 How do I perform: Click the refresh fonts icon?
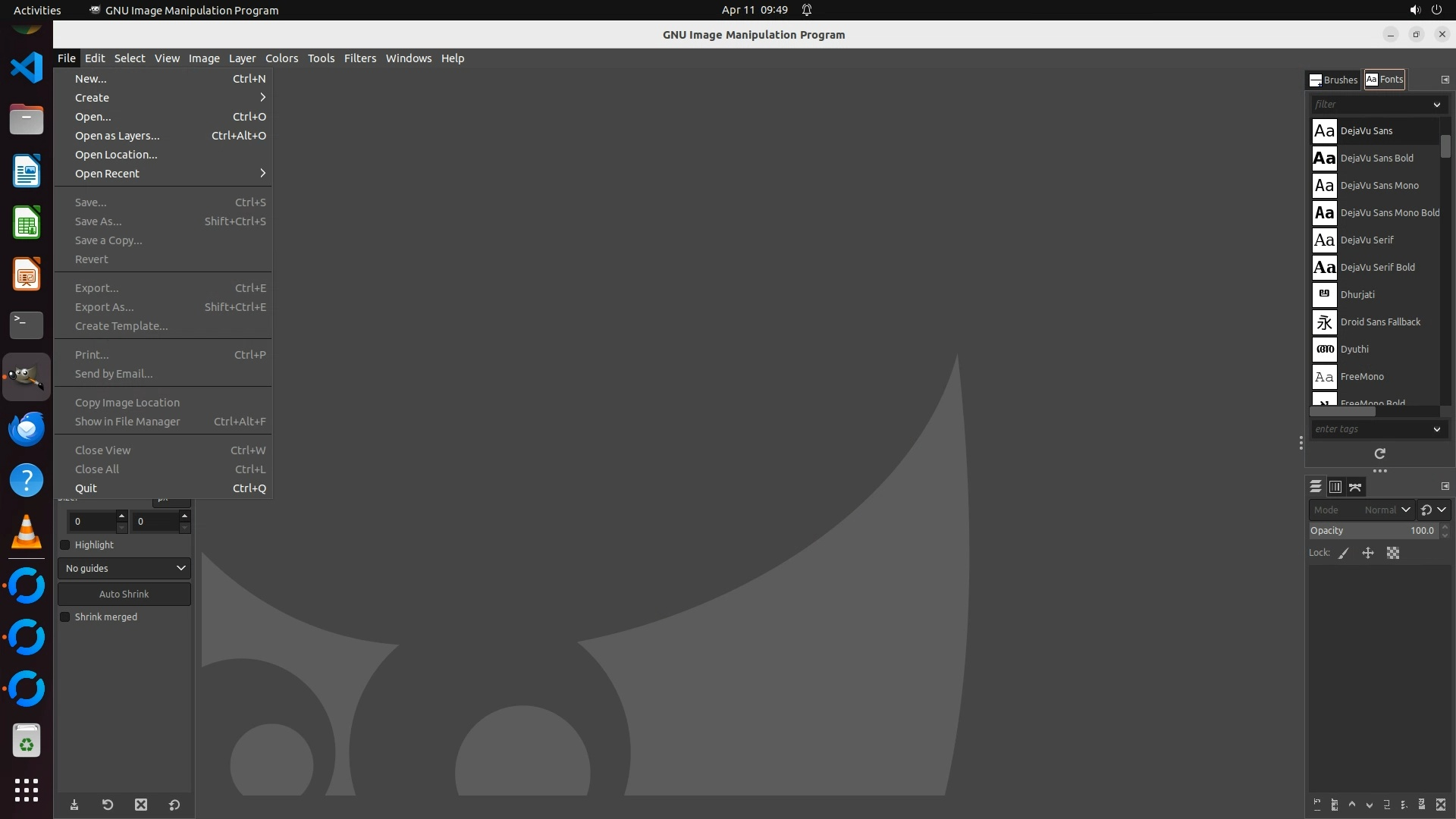[1379, 453]
